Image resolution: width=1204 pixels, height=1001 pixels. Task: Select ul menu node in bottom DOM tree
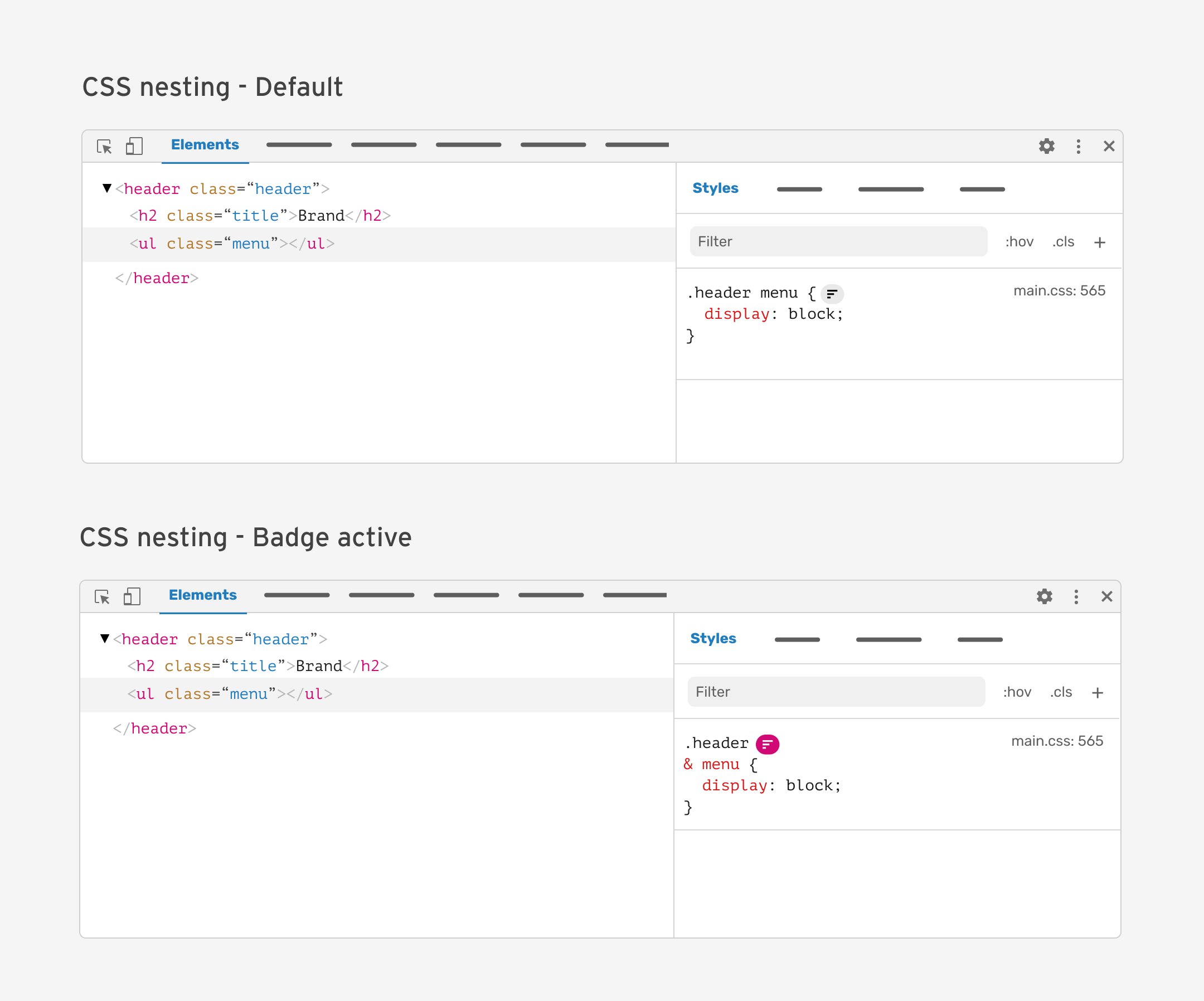tap(229, 694)
